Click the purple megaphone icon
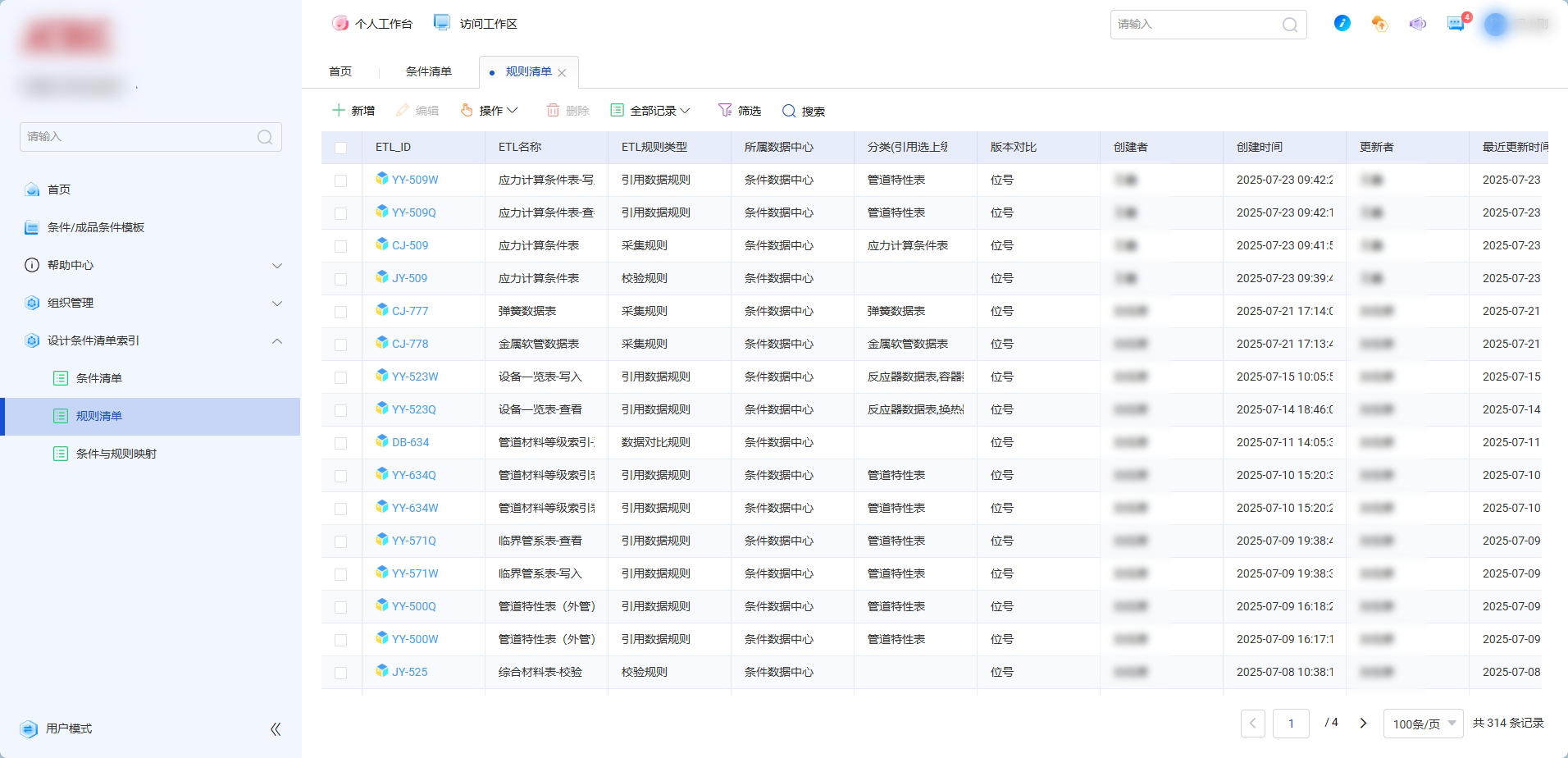Image resolution: width=1568 pixels, height=758 pixels. tap(1418, 24)
